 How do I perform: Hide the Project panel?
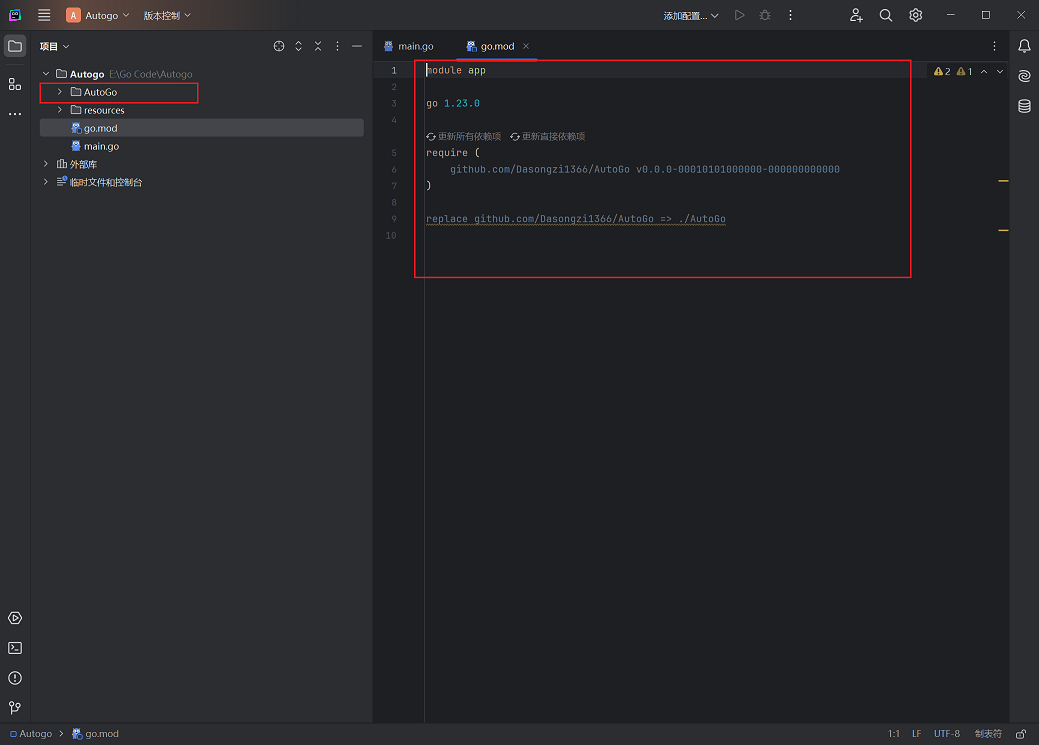pyautogui.click(x=356, y=46)
